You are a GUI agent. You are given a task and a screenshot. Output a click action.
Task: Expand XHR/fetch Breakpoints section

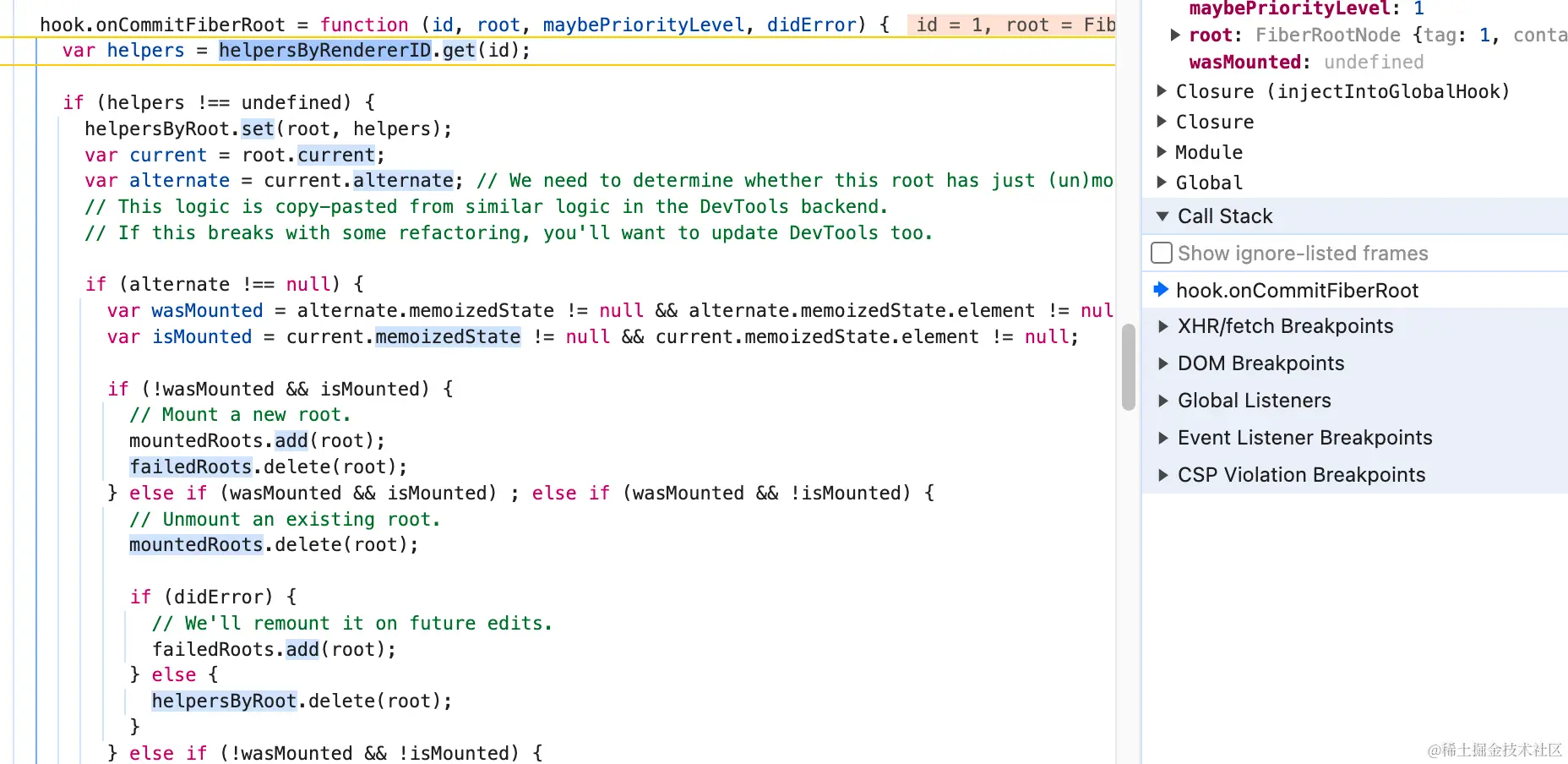(1162, 326)
